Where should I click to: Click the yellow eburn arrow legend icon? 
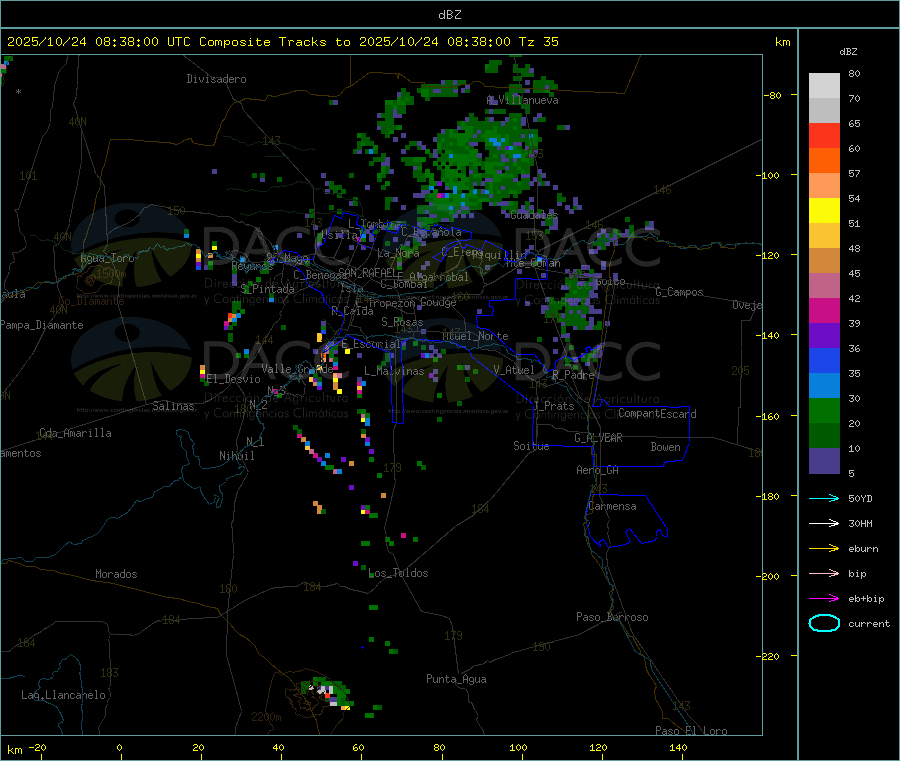(824, 549)
